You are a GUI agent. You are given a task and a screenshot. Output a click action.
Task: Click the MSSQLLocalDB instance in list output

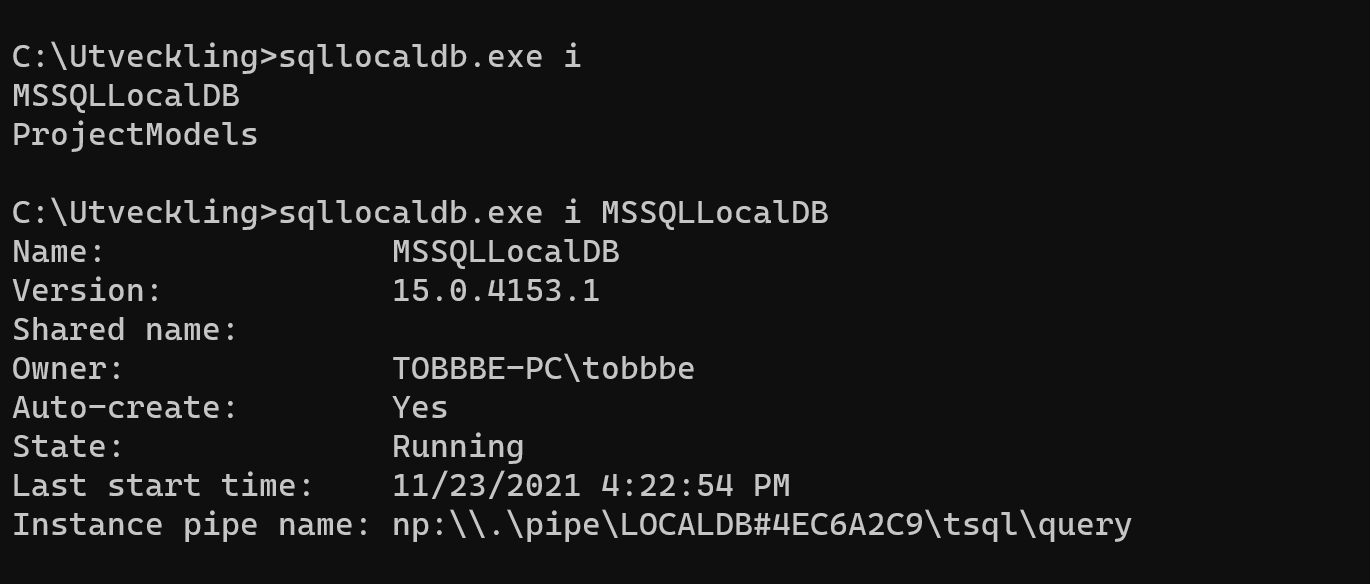126,96
